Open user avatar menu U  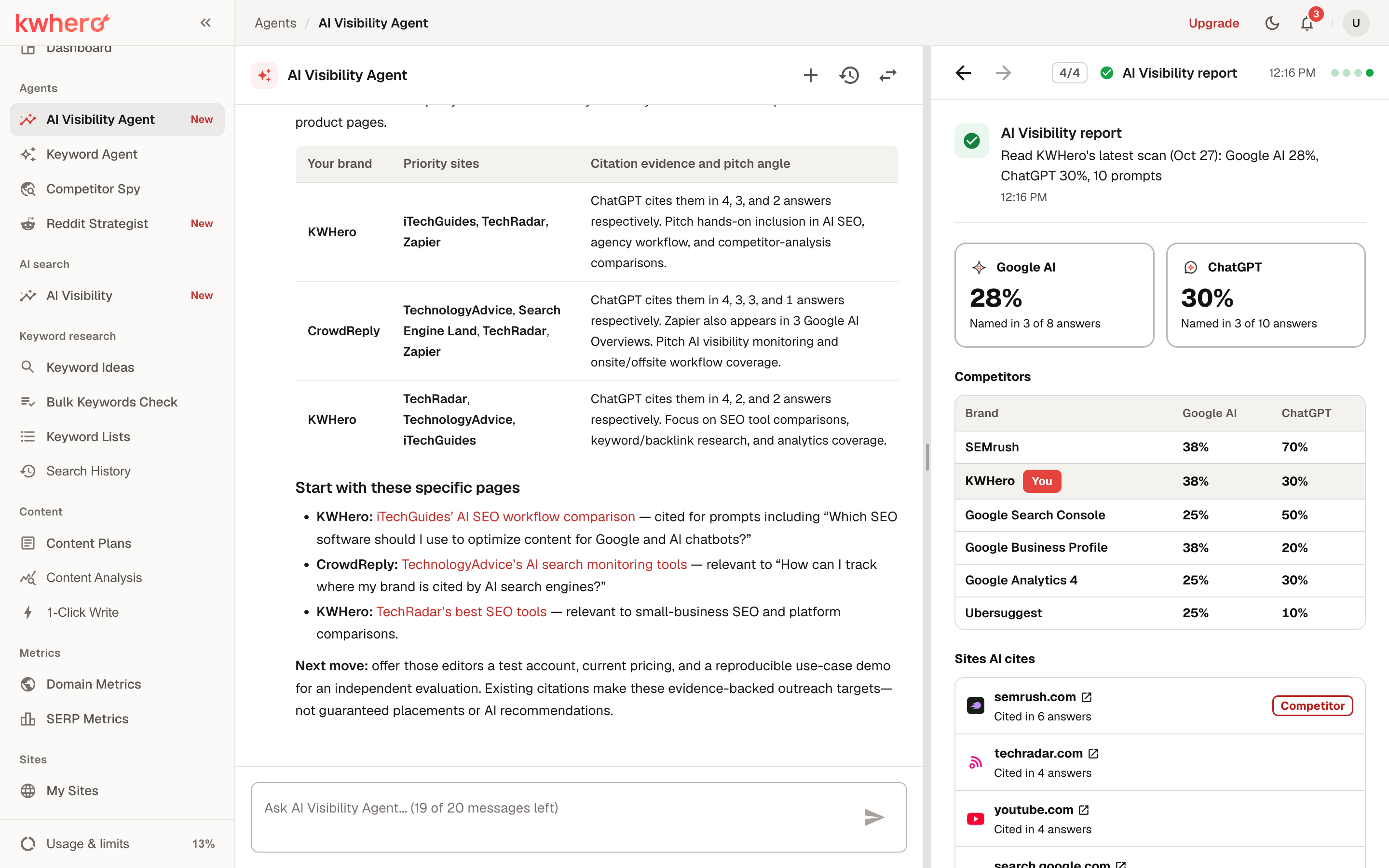coord(1356,23)
